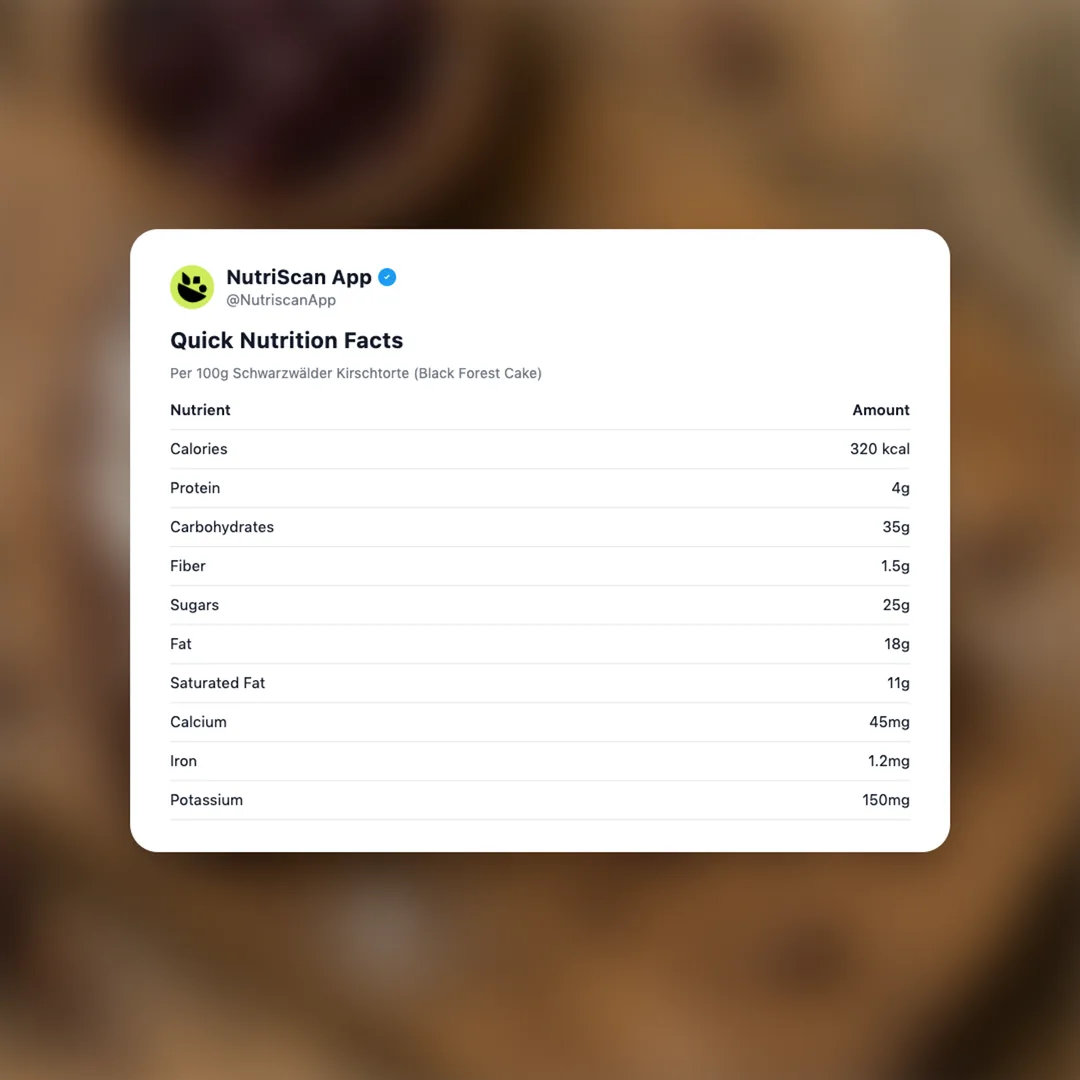Click the Nutrient column header

coord(200,410)
